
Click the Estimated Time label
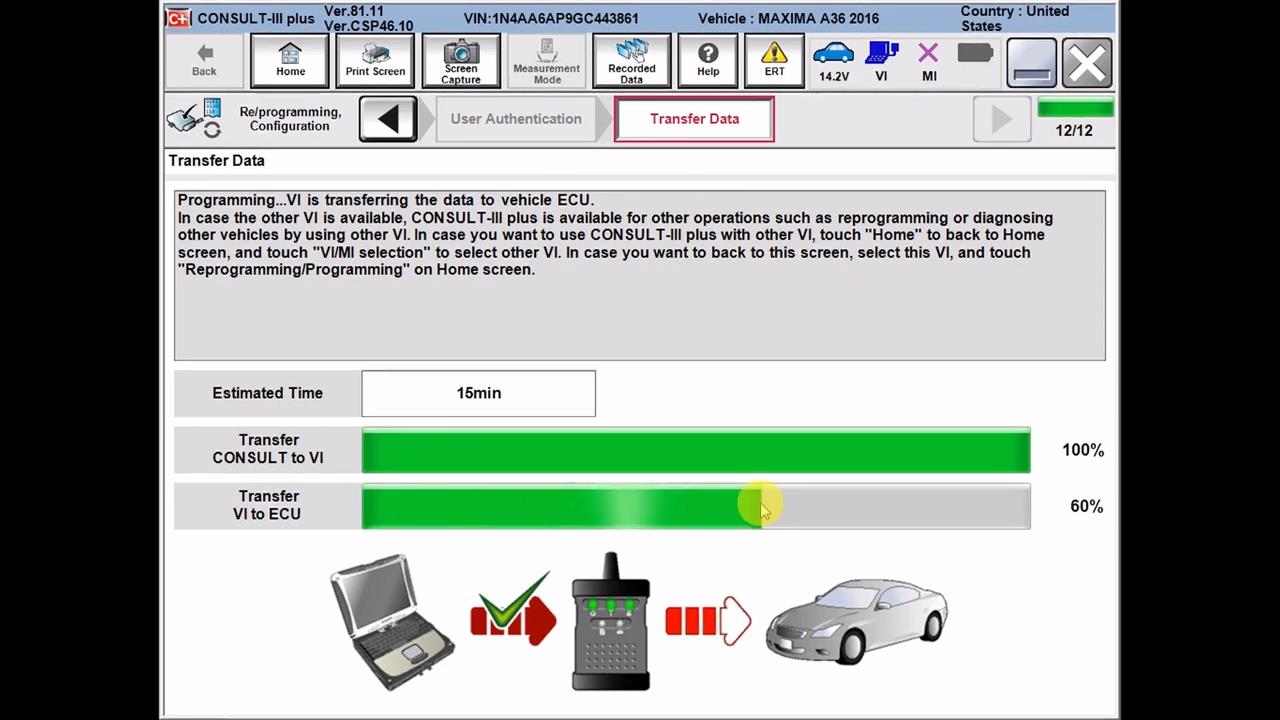(x=267, y=393)
